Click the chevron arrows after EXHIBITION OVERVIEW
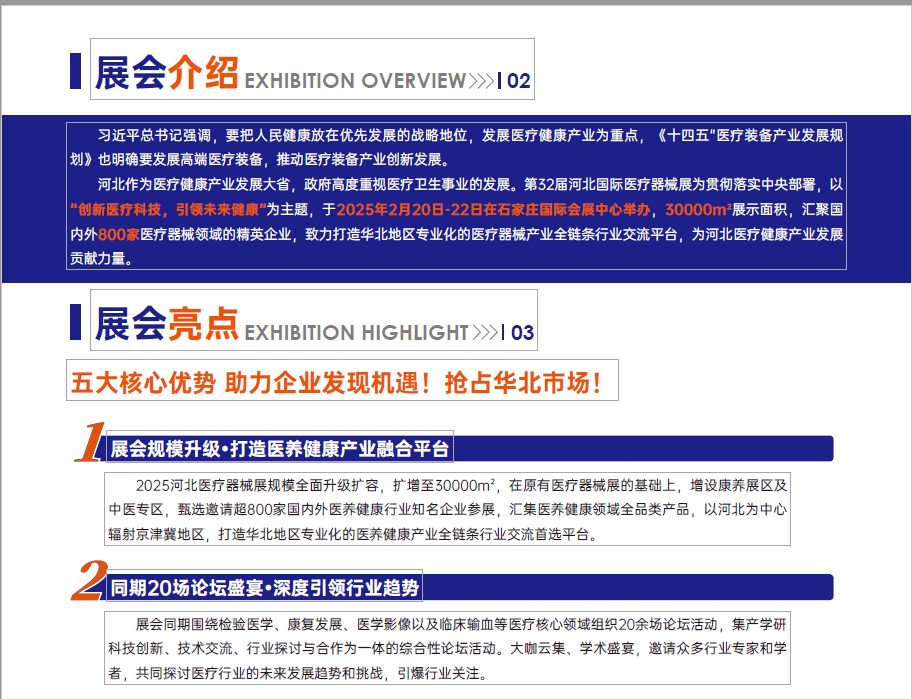The height and width of the screenshot is (699, 912). point(481,81)
